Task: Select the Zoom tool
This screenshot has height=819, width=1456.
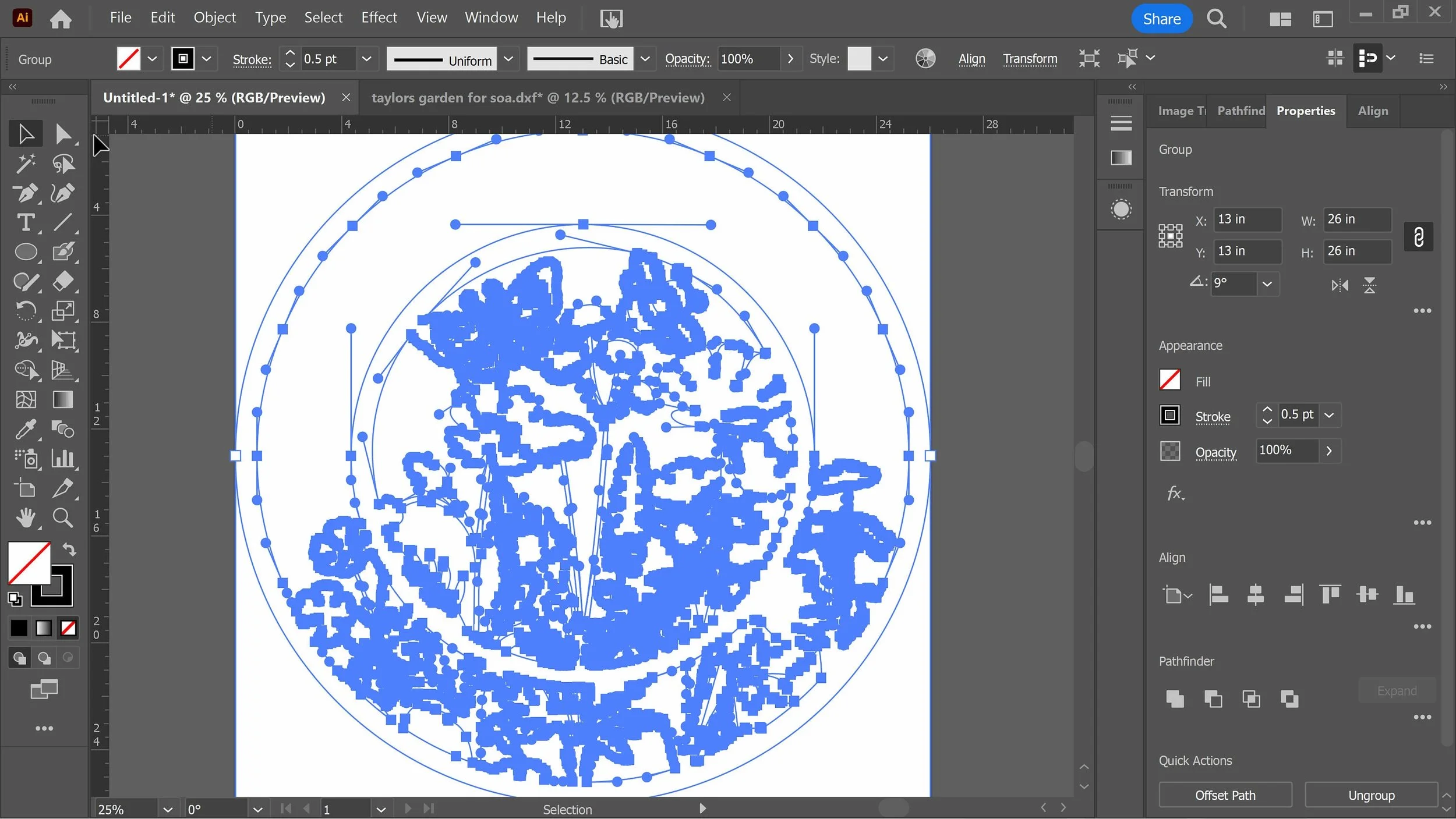Action: coord(62,517)
